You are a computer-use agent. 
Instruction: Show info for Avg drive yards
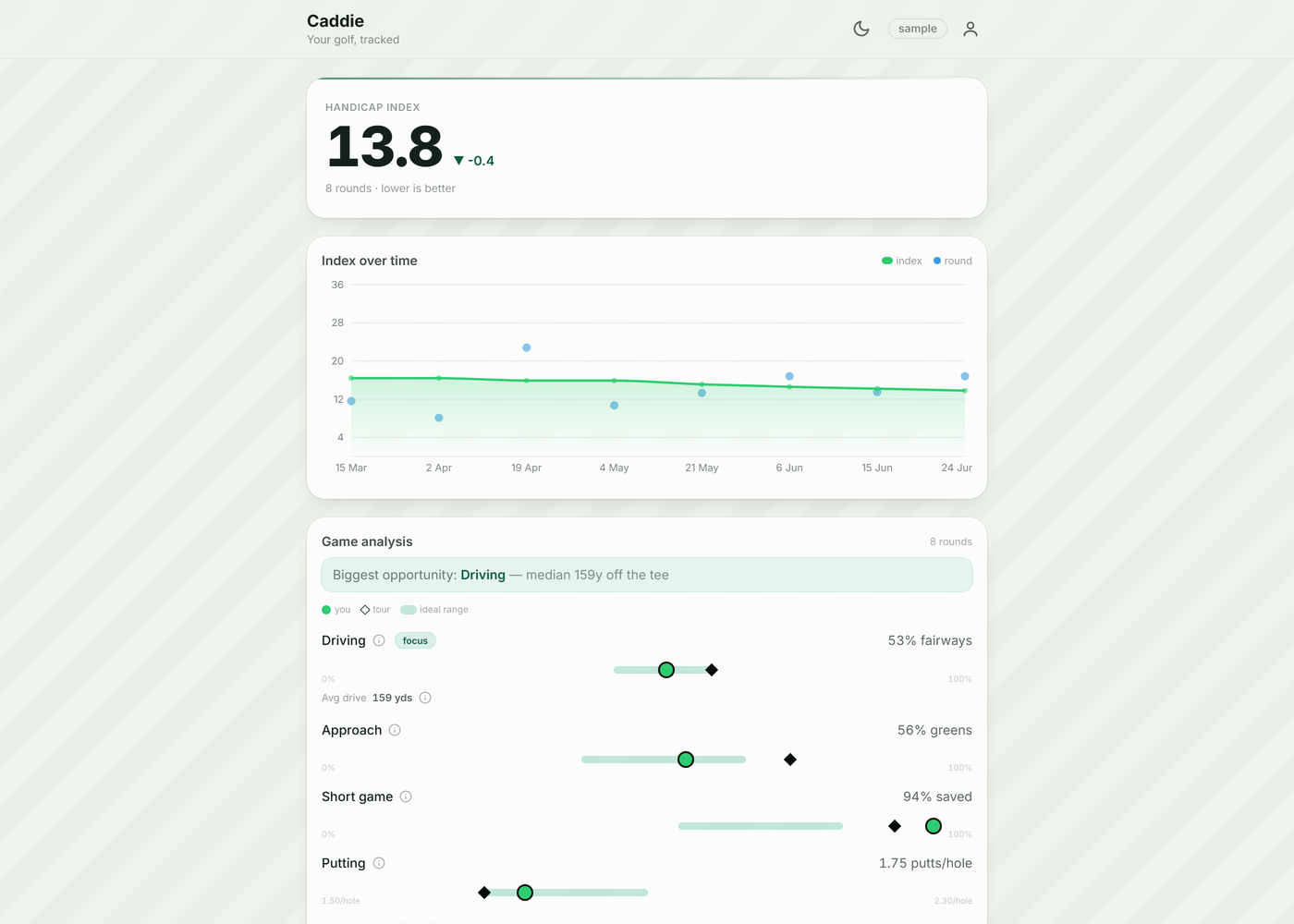click(x=425, y=698)
